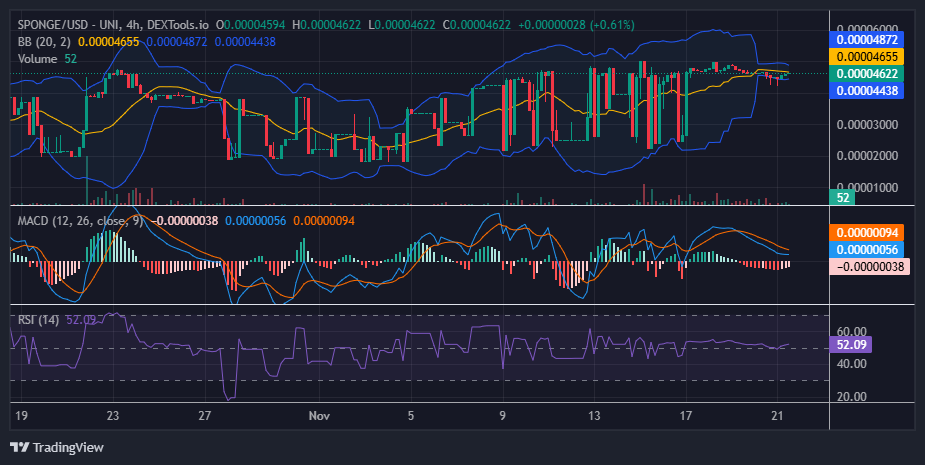This screenshot has width=925, height=465.
Task: Click the date 9 on time axis
Action: click(503, 415)
